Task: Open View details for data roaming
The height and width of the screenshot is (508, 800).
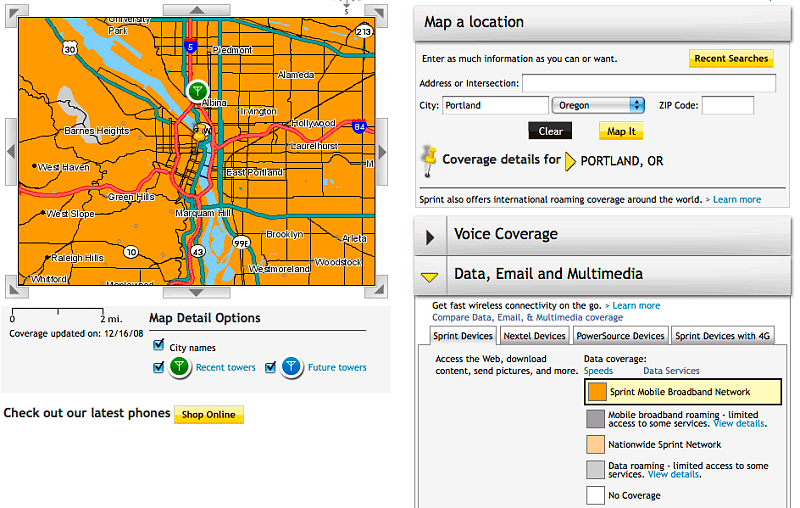Action: (673, 474)
